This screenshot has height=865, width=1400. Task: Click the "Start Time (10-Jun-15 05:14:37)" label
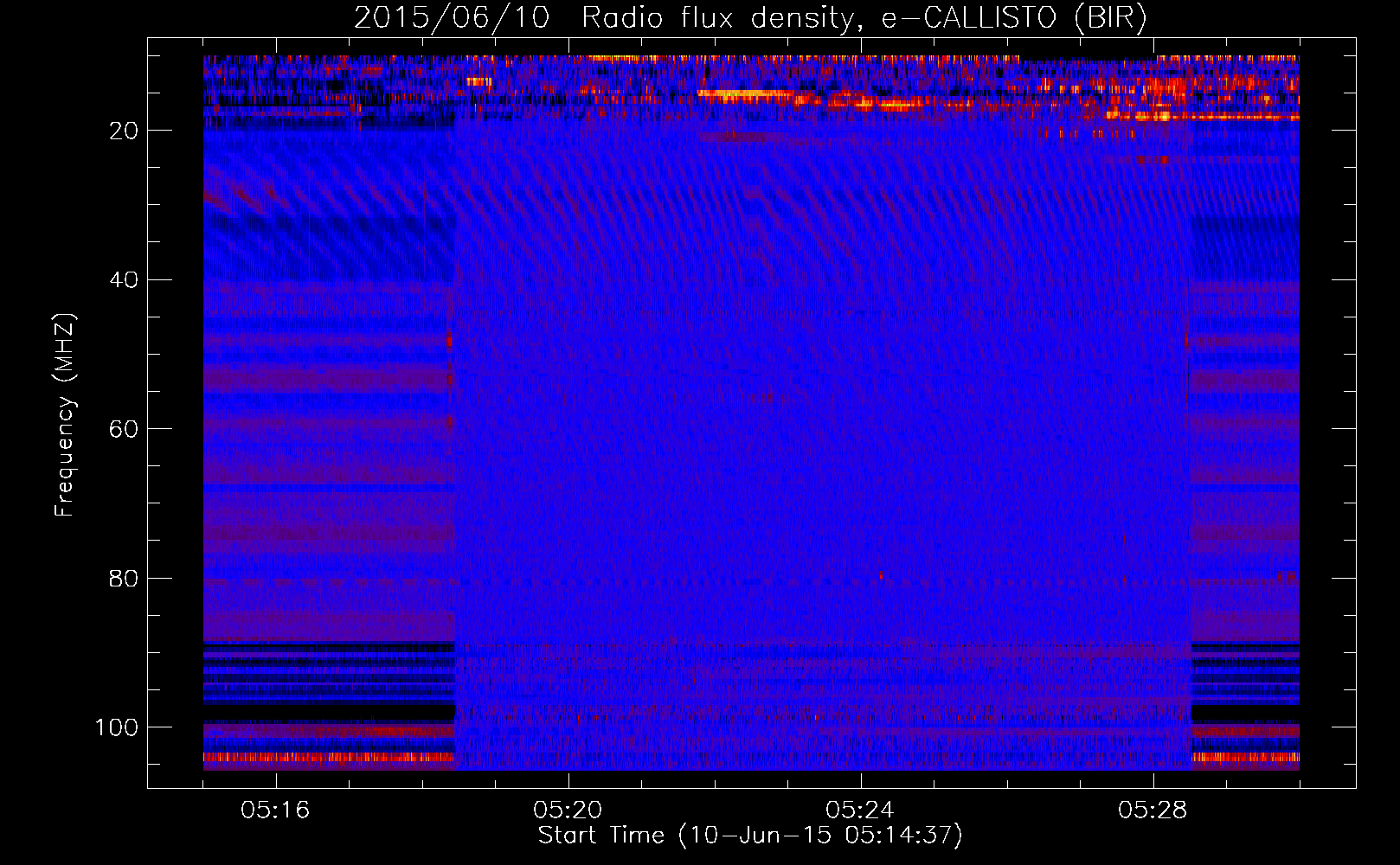coord(750,836)
